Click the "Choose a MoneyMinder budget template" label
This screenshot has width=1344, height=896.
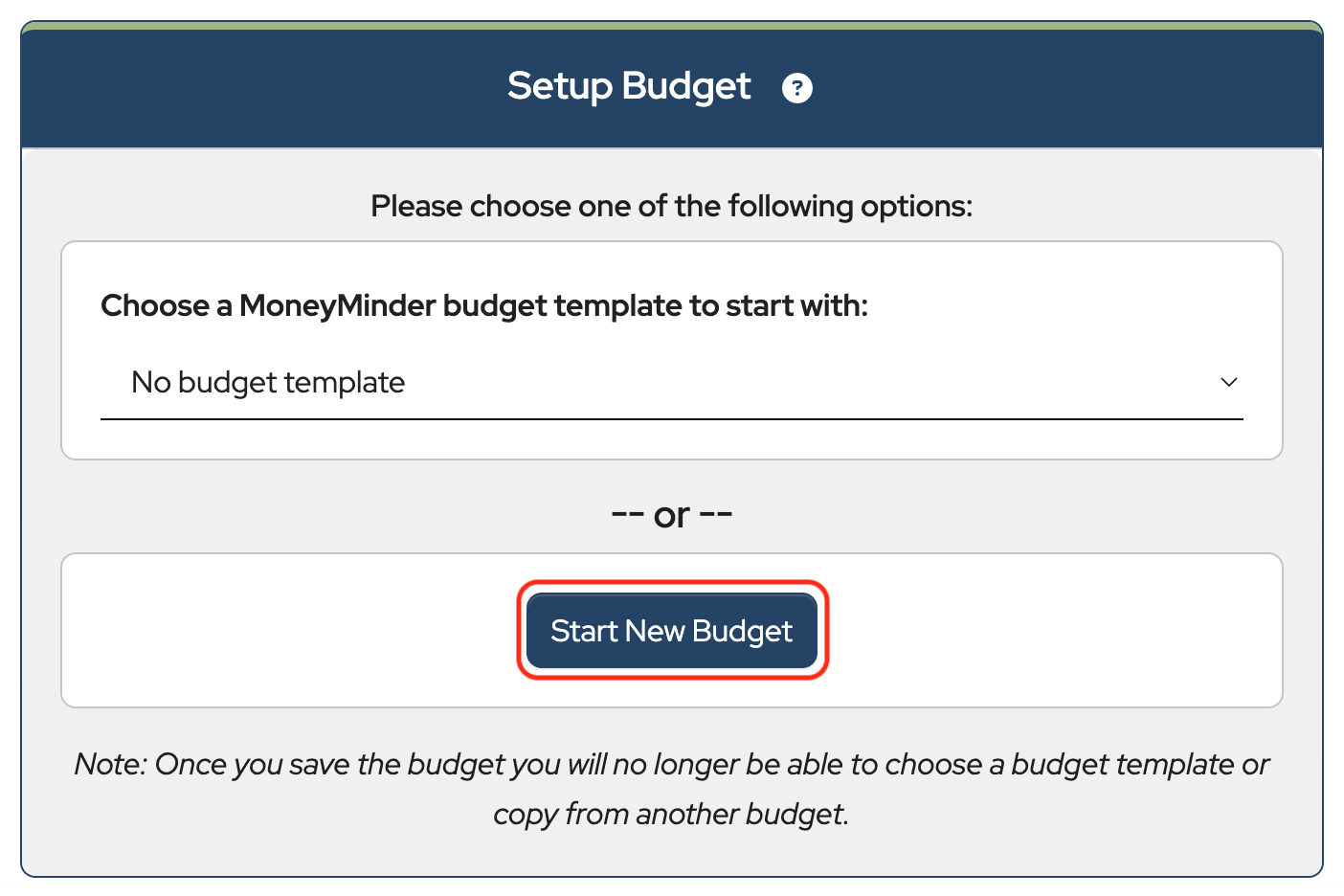[483, 305]
